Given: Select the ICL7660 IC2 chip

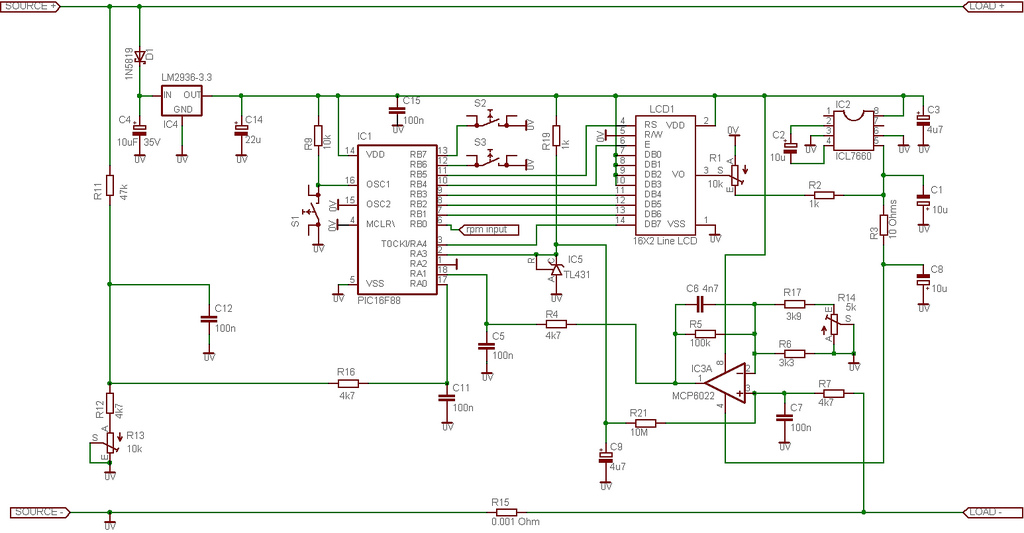Looking at the screenshot, I should (x=853, y=129).
